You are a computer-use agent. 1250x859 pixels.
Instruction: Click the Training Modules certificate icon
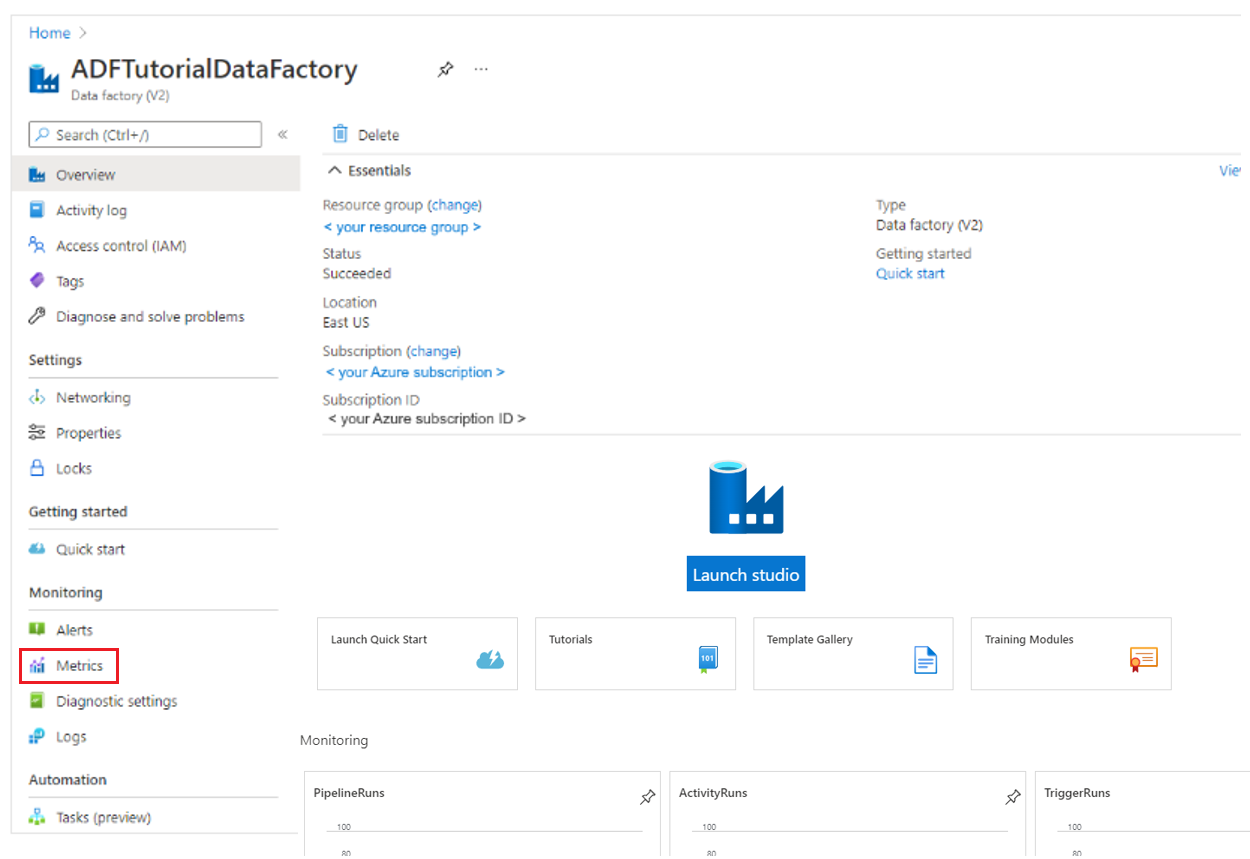(1143, 659)
